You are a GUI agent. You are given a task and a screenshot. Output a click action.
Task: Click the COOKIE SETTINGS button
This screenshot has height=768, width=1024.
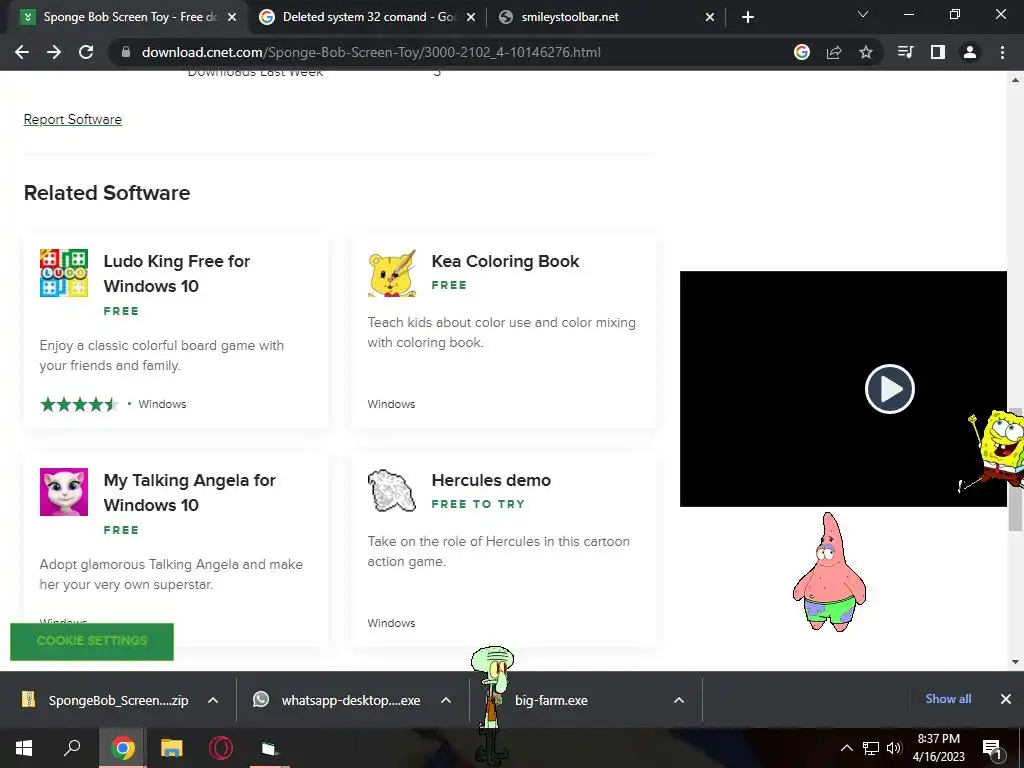click(x=92, y=641)
